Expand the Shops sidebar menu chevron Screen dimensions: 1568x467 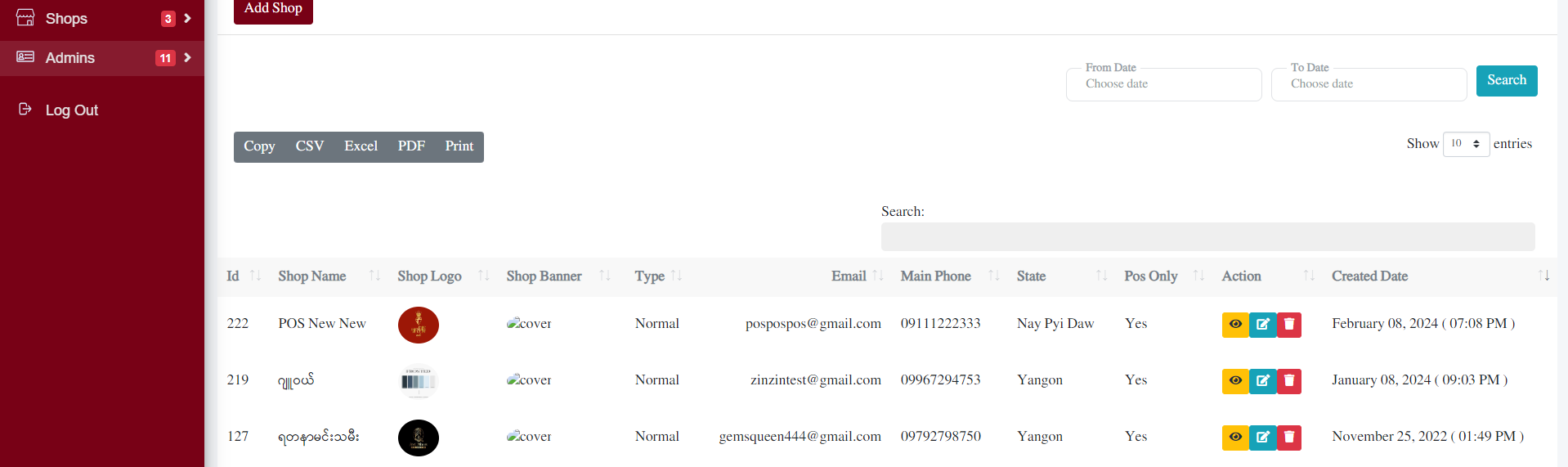pos(187,18)
